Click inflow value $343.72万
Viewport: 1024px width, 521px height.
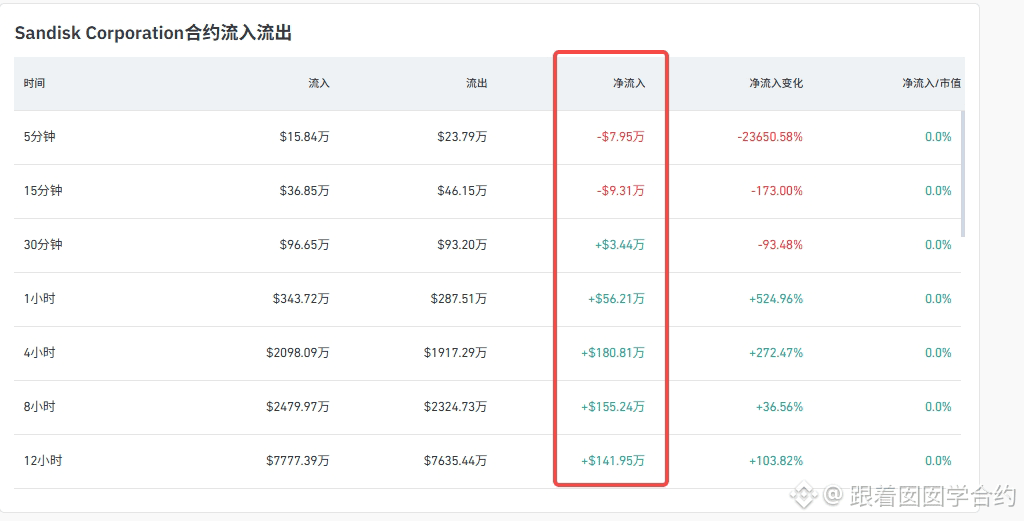click(301, 299)
